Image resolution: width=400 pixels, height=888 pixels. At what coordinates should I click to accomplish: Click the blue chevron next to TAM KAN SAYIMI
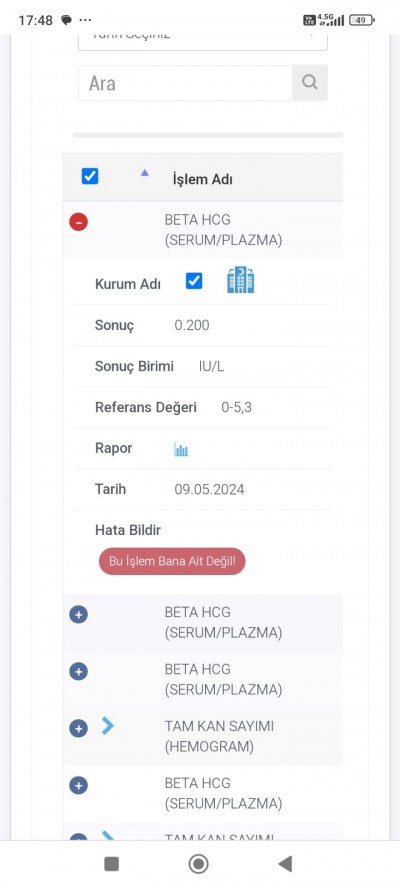pos(107,725)
